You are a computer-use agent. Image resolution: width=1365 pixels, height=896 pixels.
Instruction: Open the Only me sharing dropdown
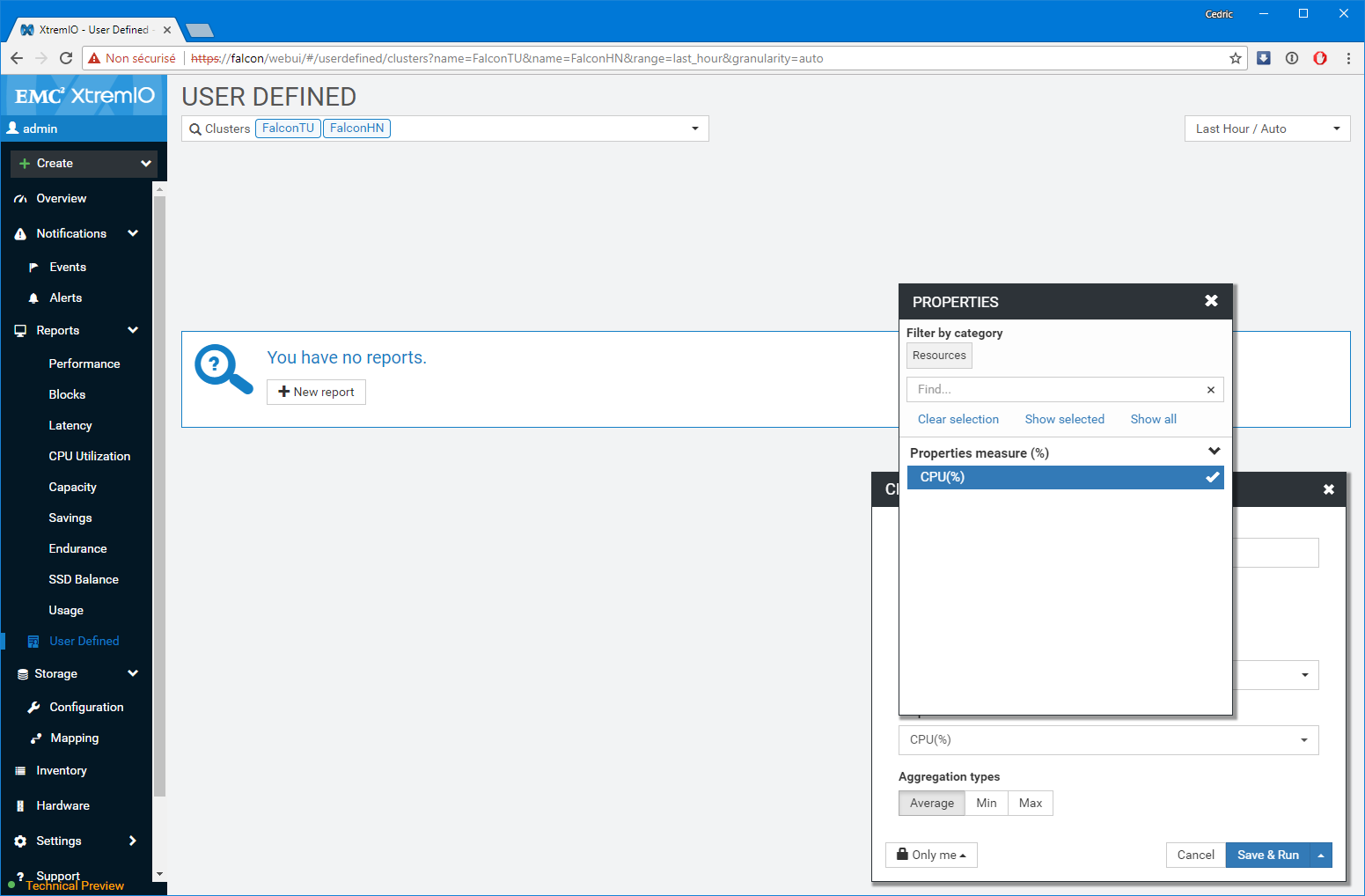click(931, 855)
